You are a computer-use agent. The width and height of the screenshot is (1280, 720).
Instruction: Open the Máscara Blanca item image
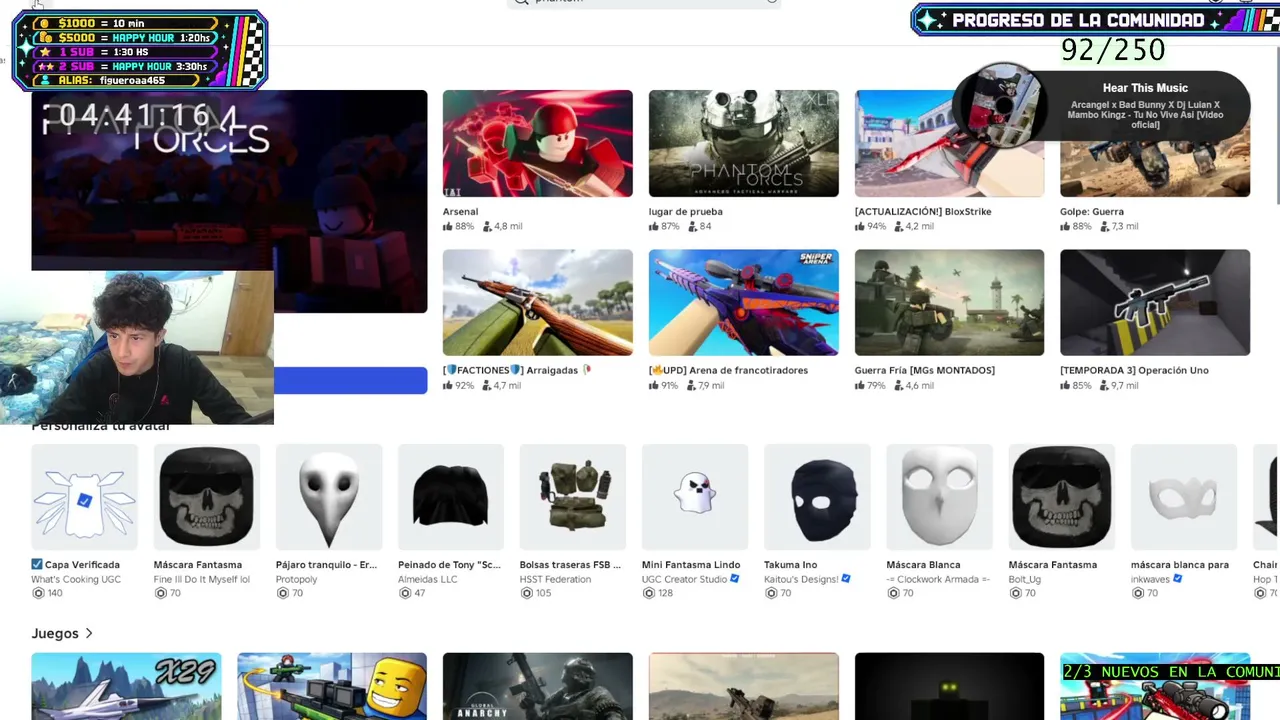click(939, 497)
